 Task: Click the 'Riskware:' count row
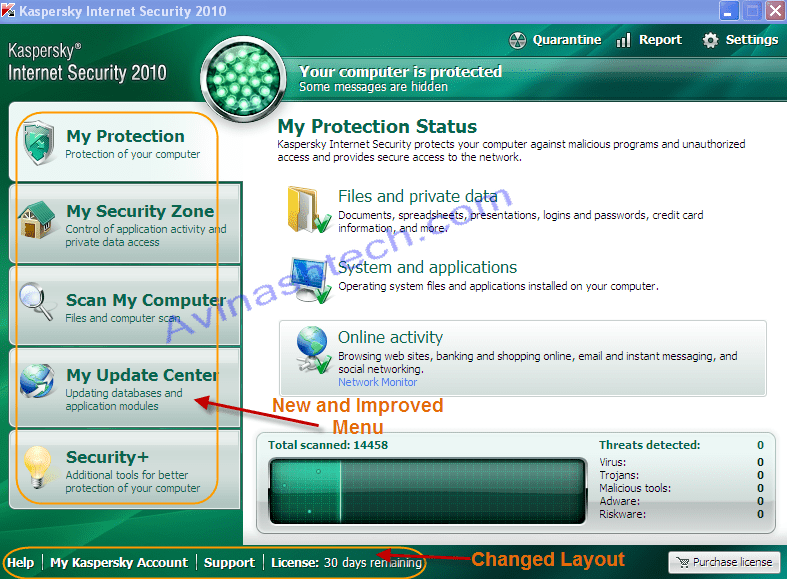point(682,514)
